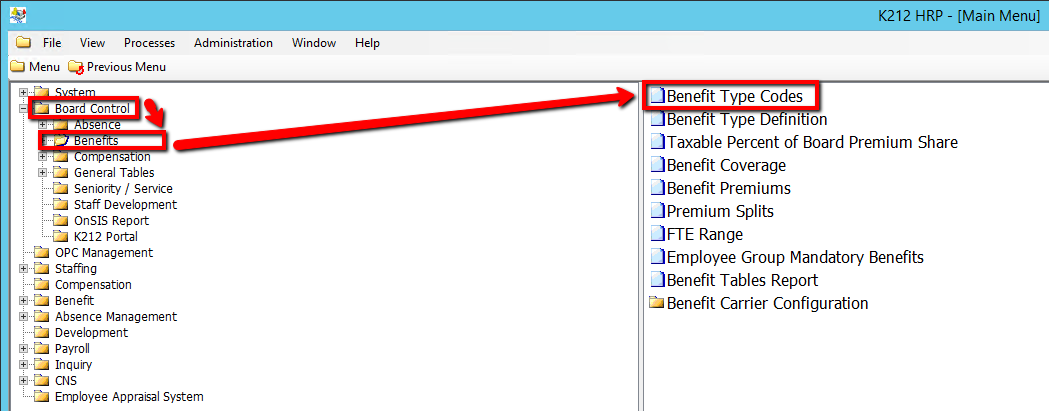1049x411 pixels.
Task: Open the Window menu
Action: [x=314, y=43]
